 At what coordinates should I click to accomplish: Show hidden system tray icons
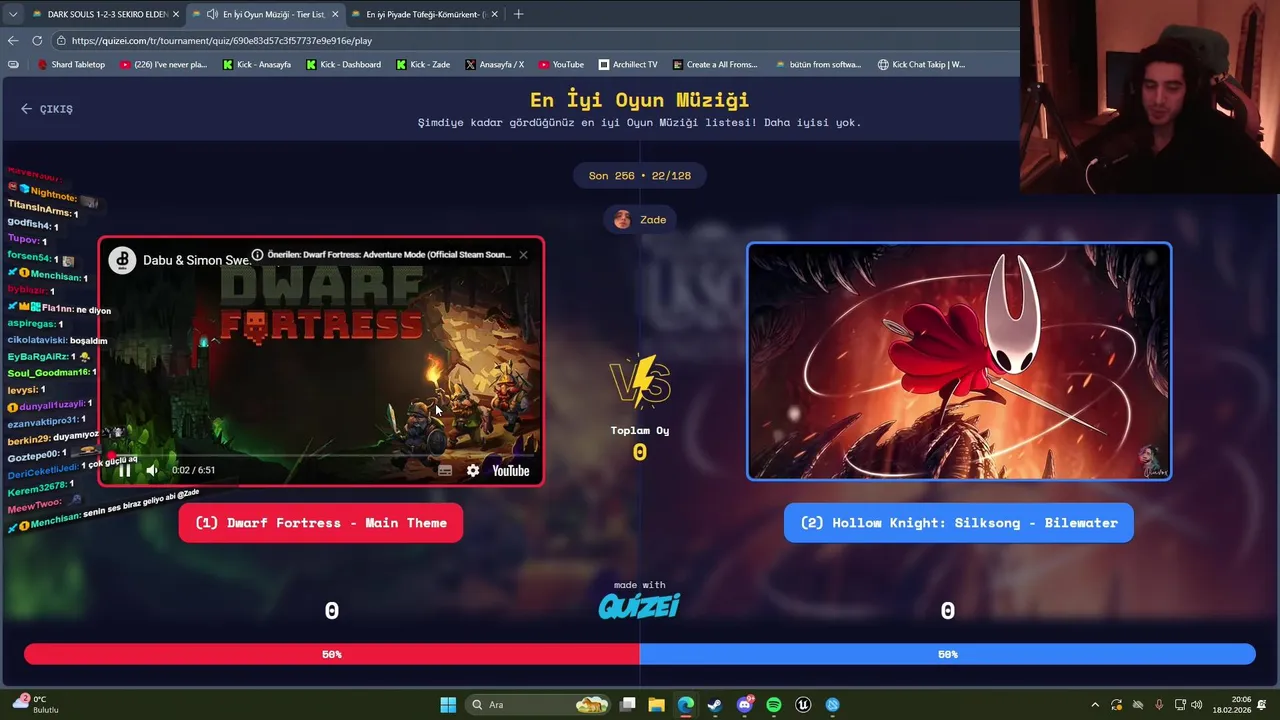click(x=1095, y=705)
